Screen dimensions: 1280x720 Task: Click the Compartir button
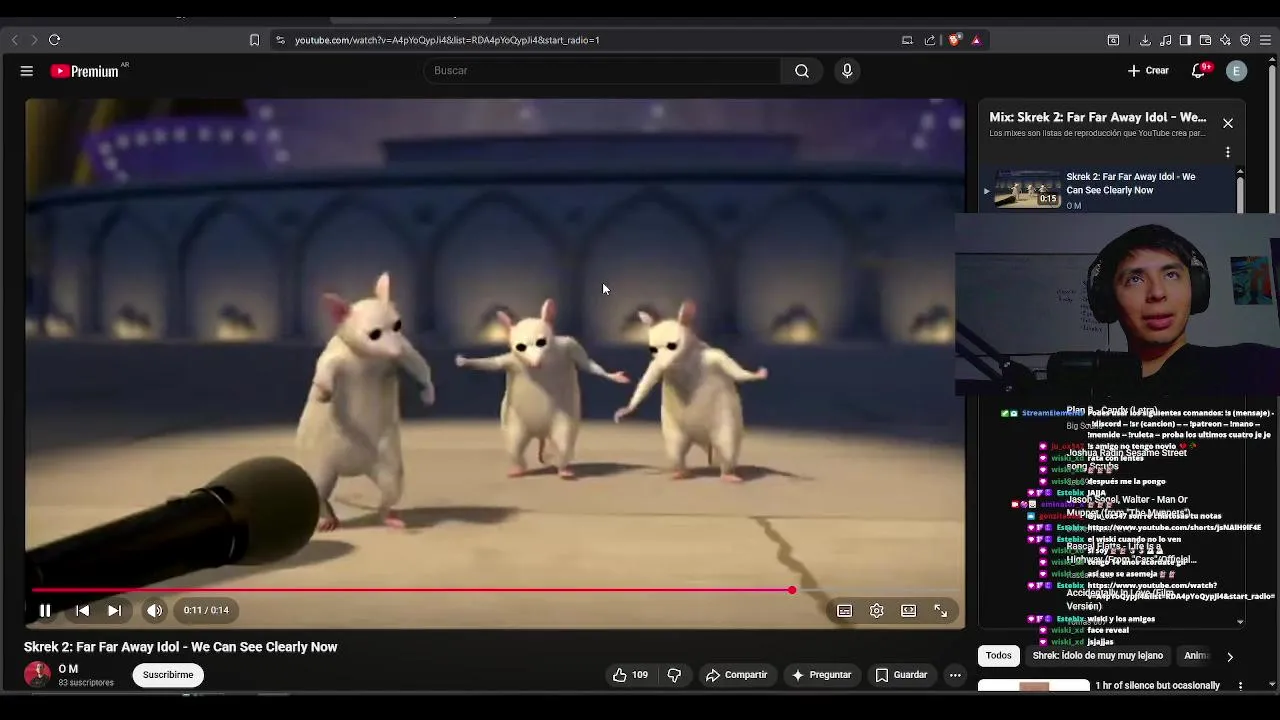coord(736,675)
